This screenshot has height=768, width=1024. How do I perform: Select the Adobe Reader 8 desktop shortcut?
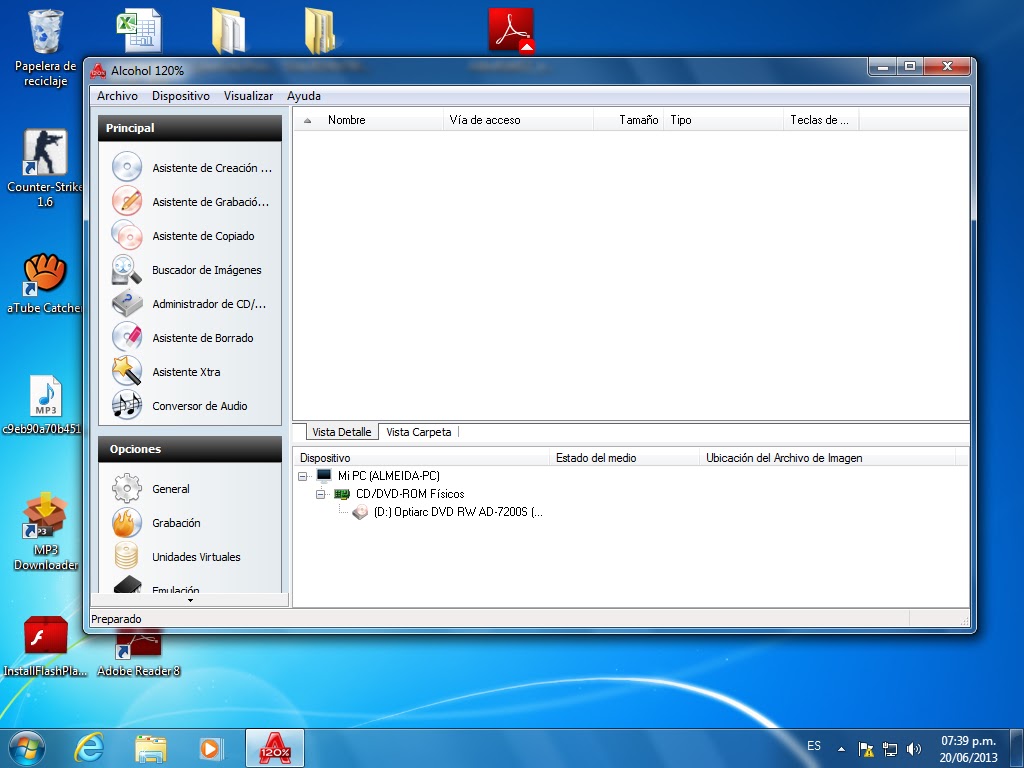(138, 654)
